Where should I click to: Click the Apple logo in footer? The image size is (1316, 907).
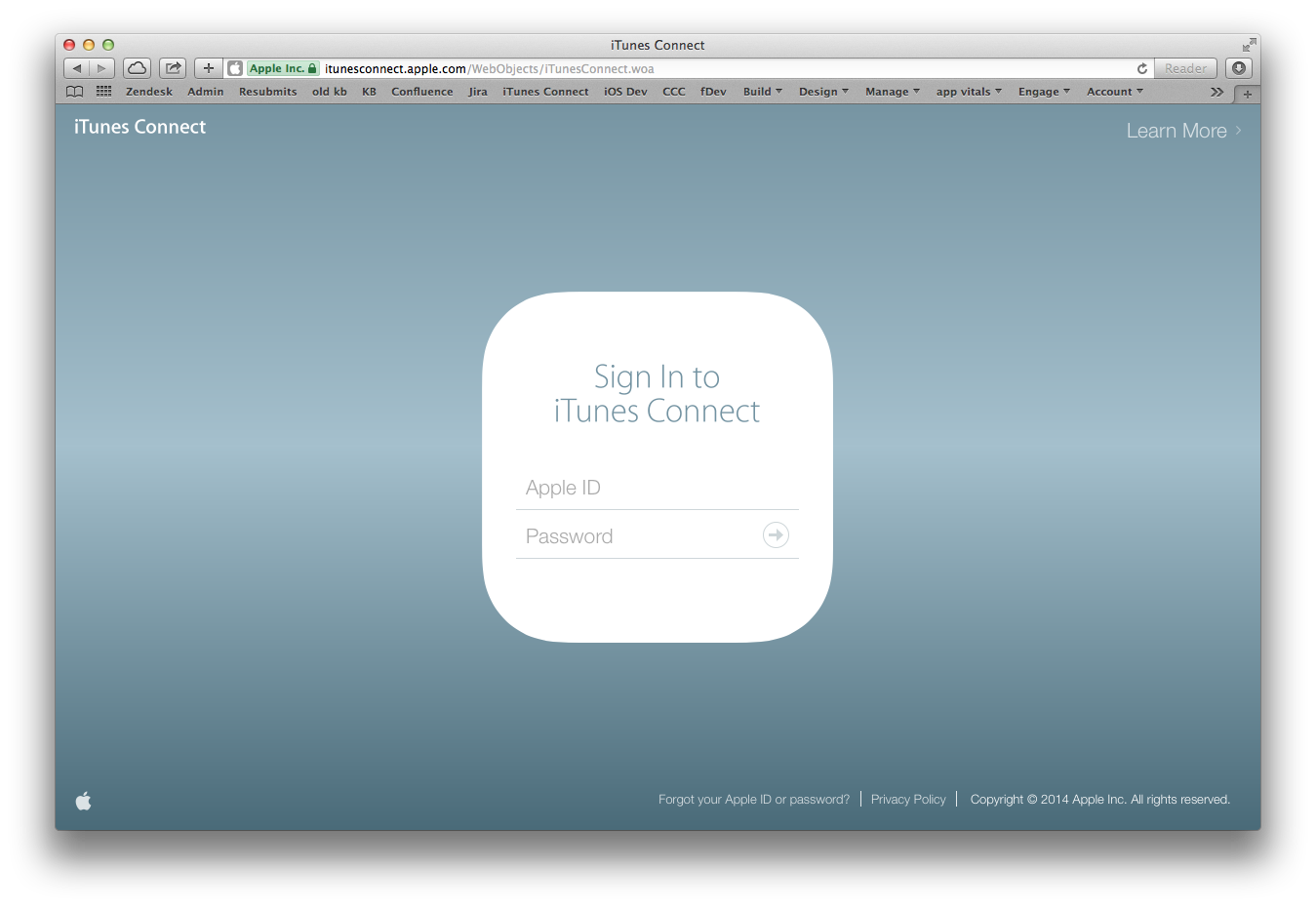click(84, 801)
